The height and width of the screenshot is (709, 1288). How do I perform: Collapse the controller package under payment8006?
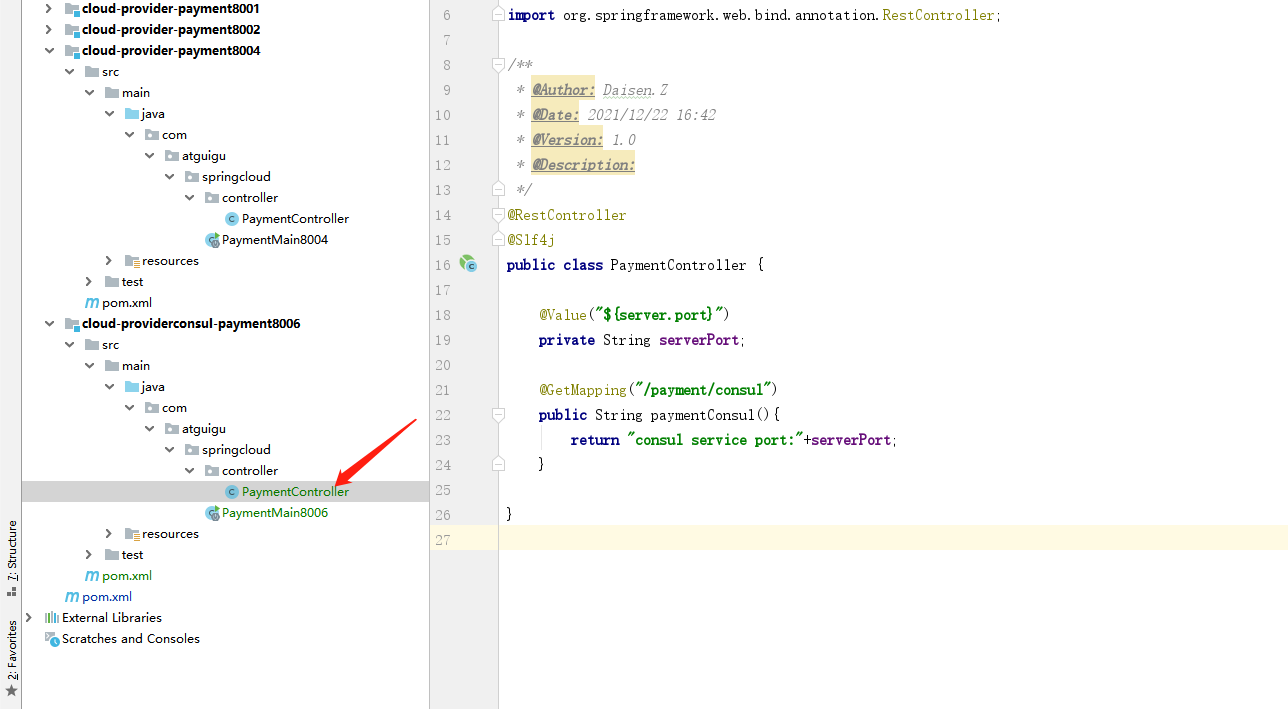(x=189, y=471)
